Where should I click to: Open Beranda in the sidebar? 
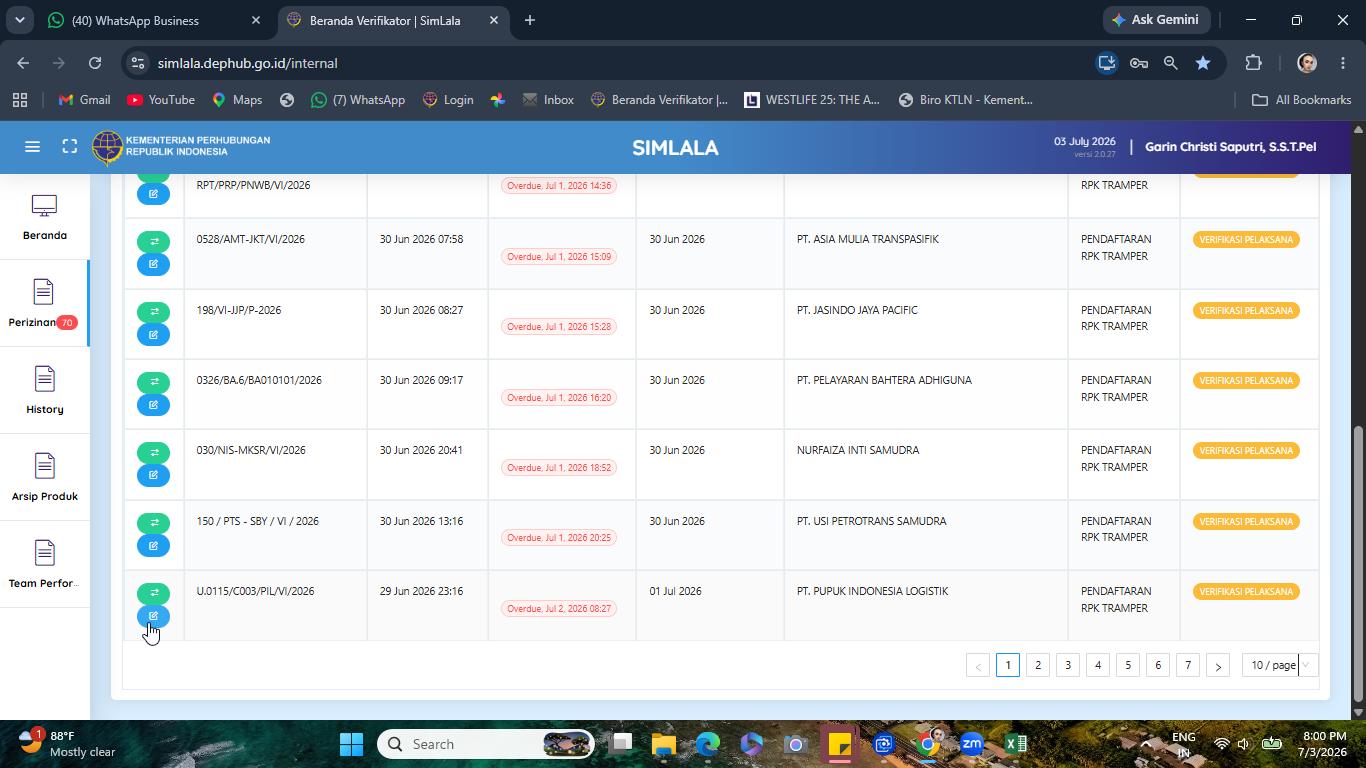[44, 217]
